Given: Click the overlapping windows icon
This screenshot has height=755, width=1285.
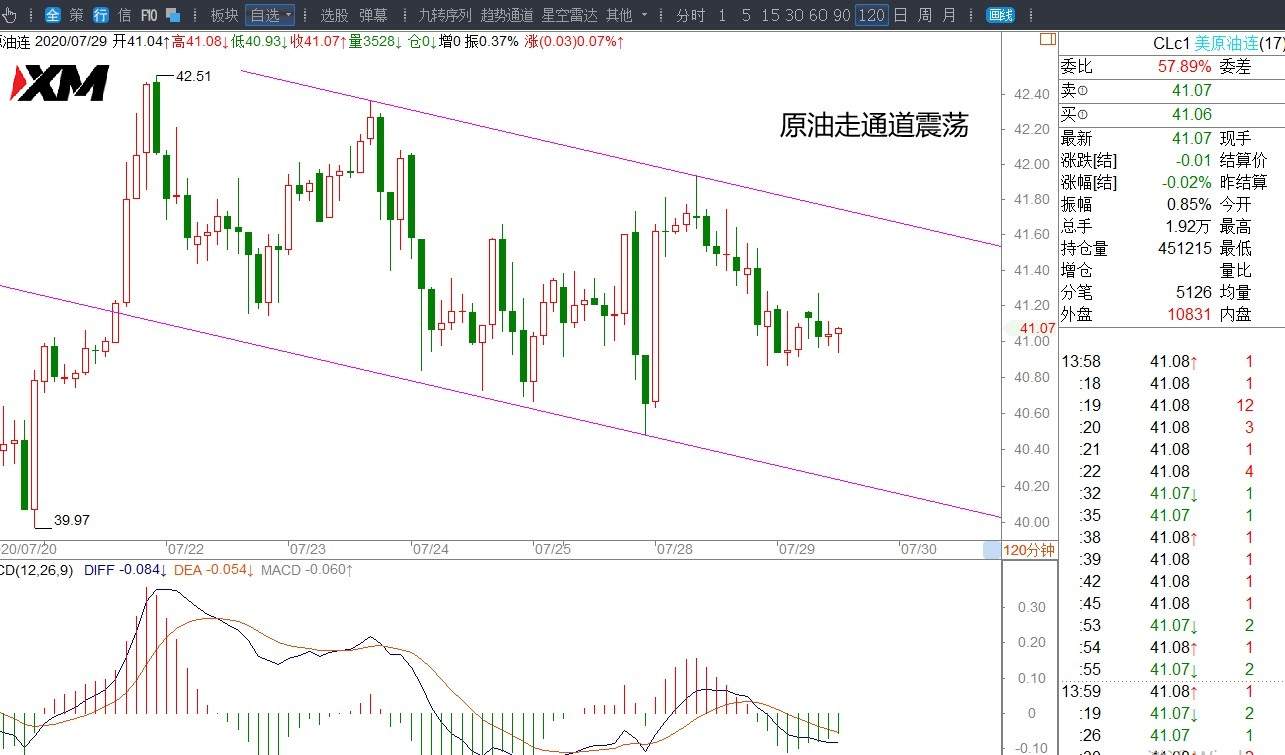Looking at the screenshot, I should point(173,15).
